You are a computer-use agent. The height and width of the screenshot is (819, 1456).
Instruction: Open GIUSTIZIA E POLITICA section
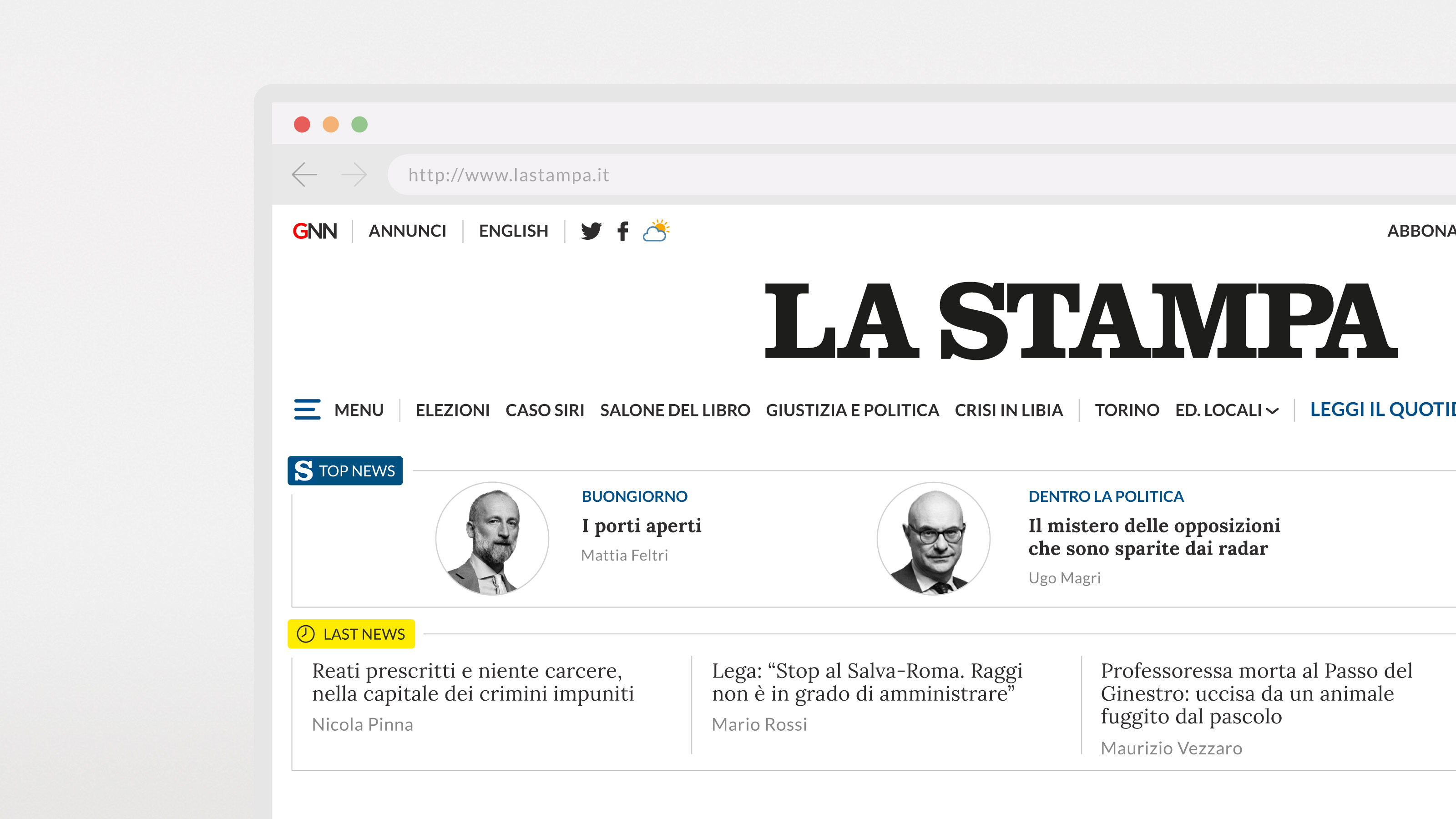coord(852,410)
